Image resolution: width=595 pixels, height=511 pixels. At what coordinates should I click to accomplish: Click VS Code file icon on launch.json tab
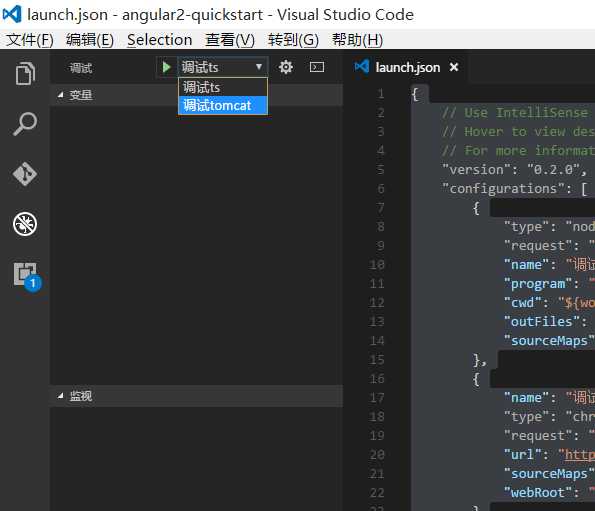pos(362,67)
